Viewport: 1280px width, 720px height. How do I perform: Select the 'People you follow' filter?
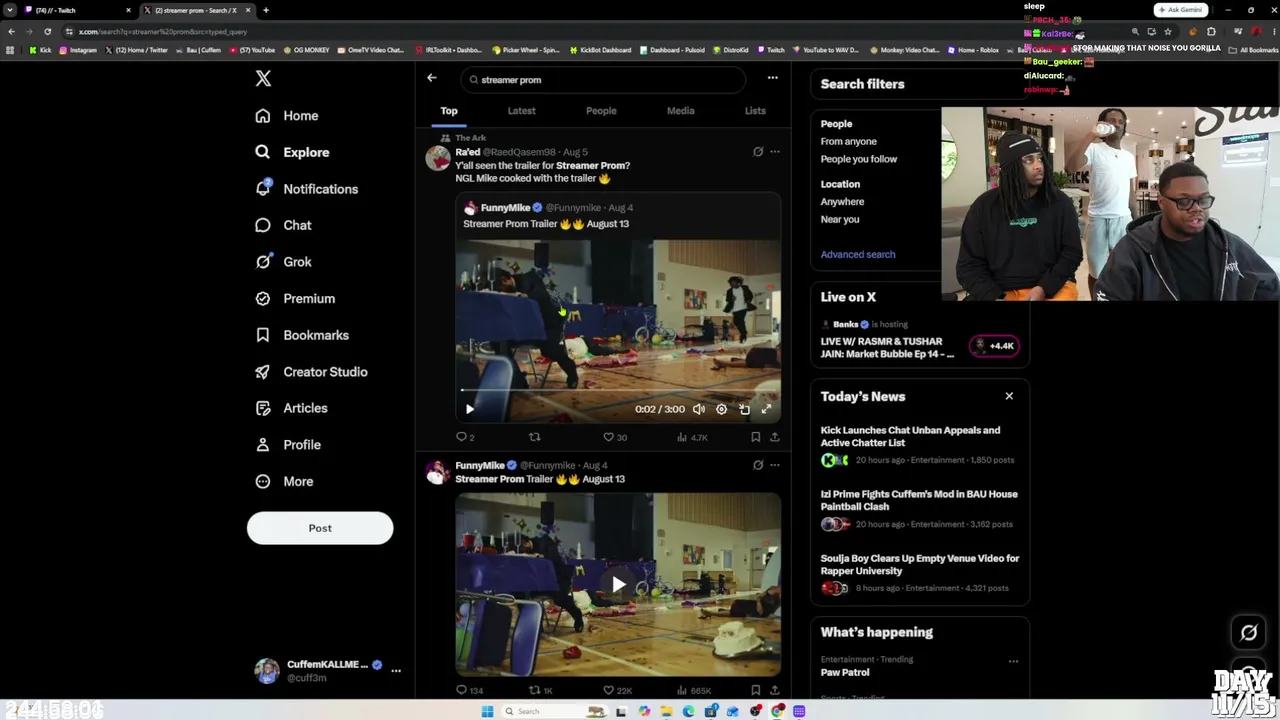(x=859, y=159)
